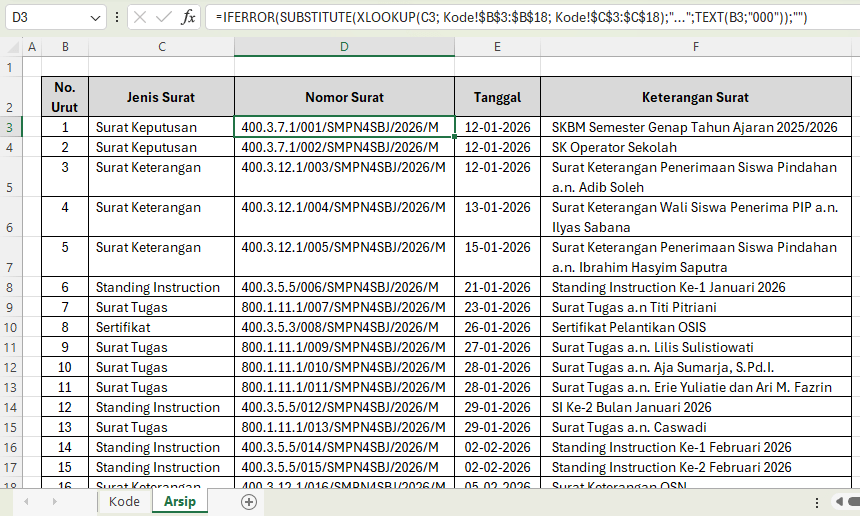This screenshot has width=860, height=516.
Task: Click 'Sertifikat' in Jenis Surat column
Action: tap(161, 327)
